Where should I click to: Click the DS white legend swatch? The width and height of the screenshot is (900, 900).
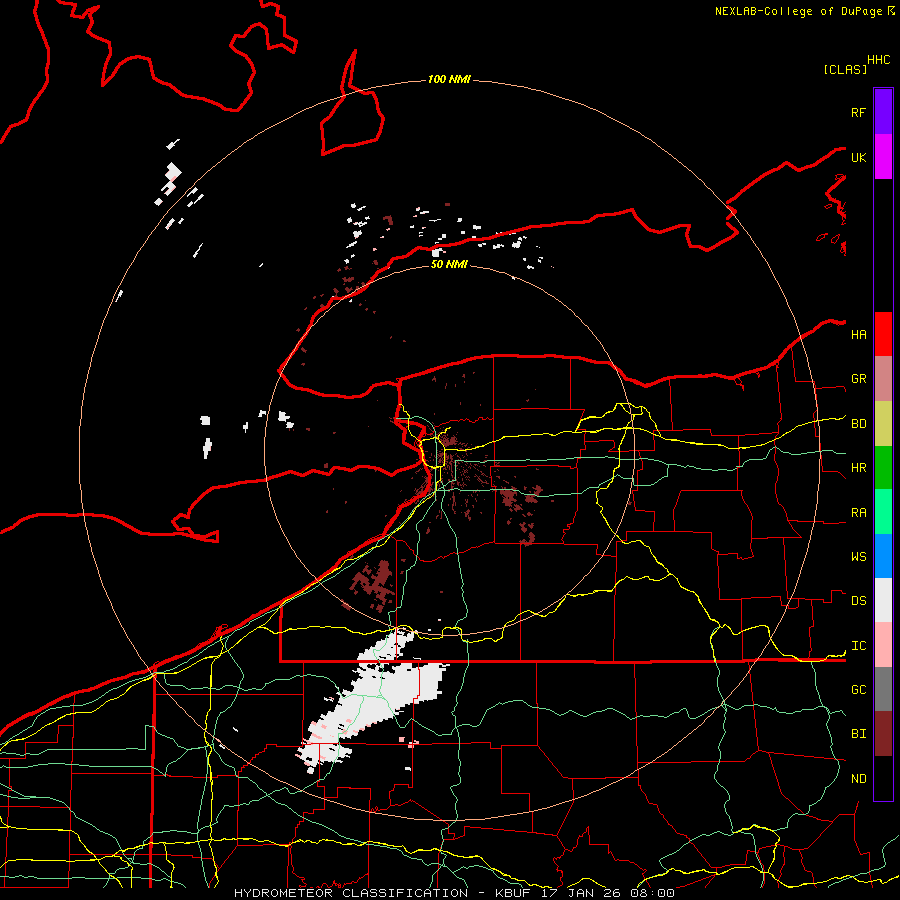883,600
